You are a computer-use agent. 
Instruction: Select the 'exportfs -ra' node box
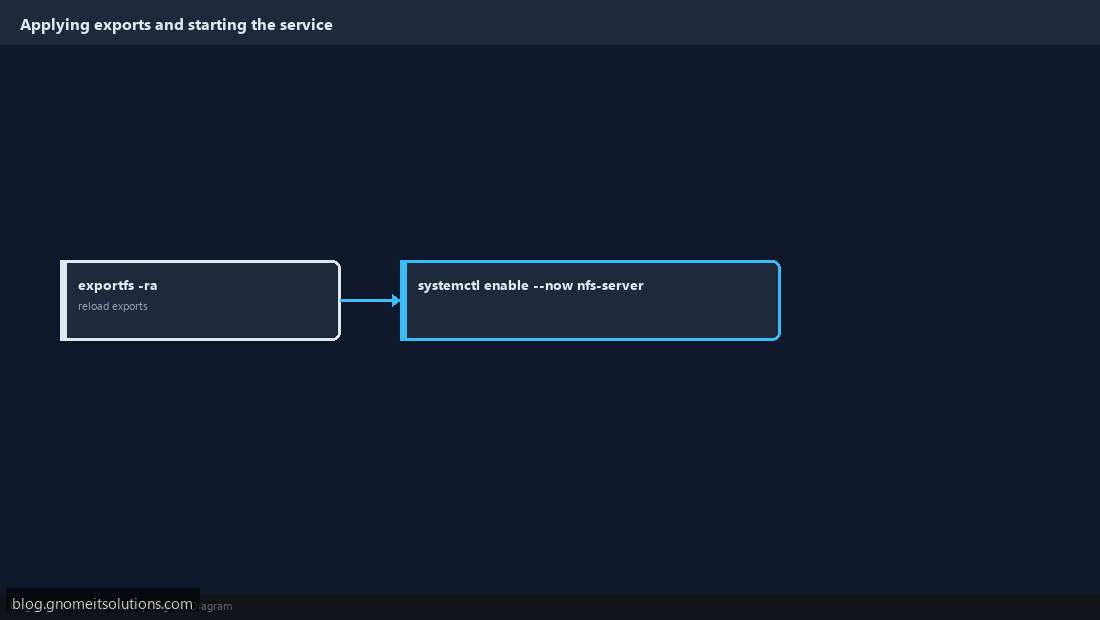point(201,301)
